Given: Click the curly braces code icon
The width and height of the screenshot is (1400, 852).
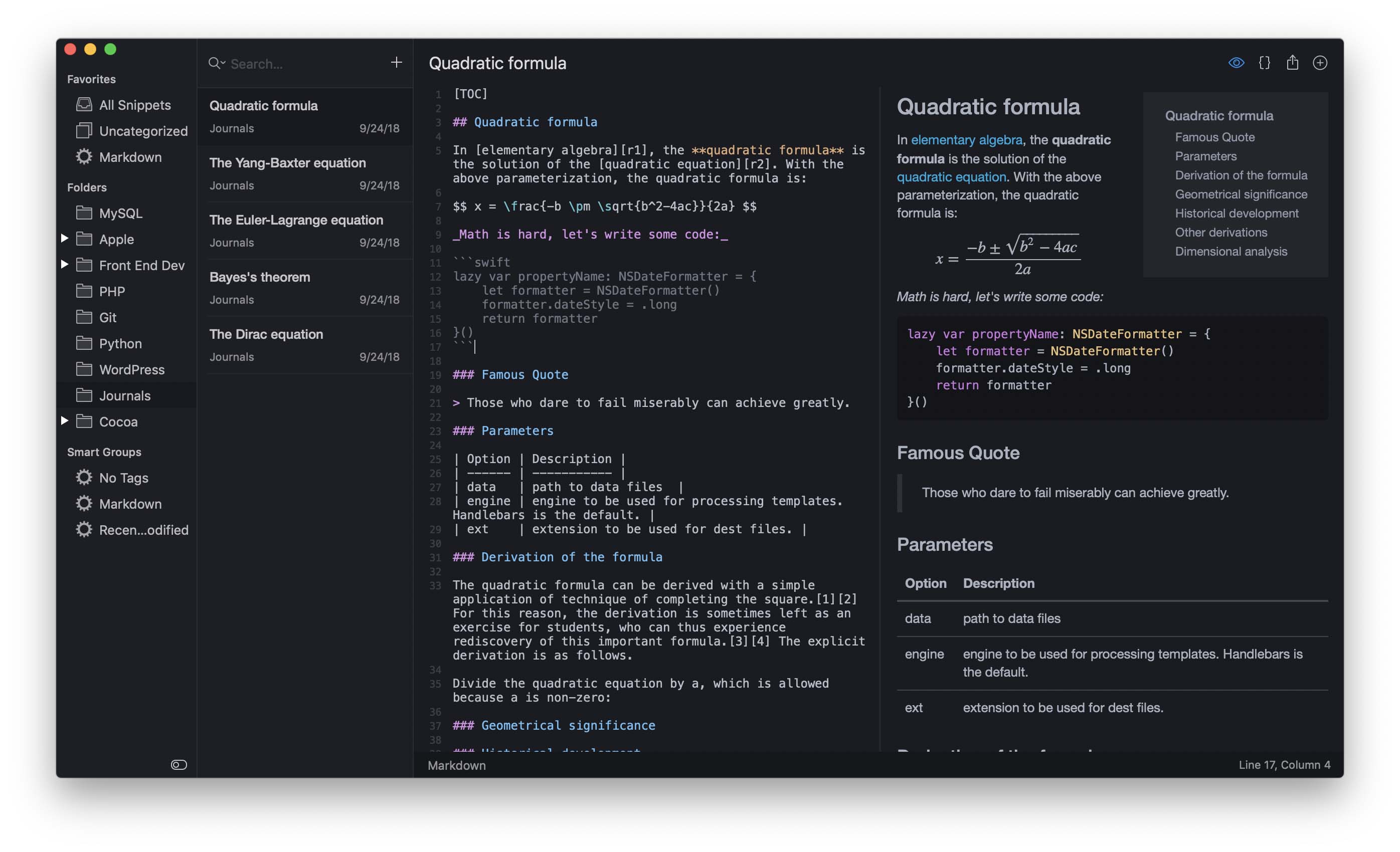Looking at the screenshot, I should pos(1264,63).
